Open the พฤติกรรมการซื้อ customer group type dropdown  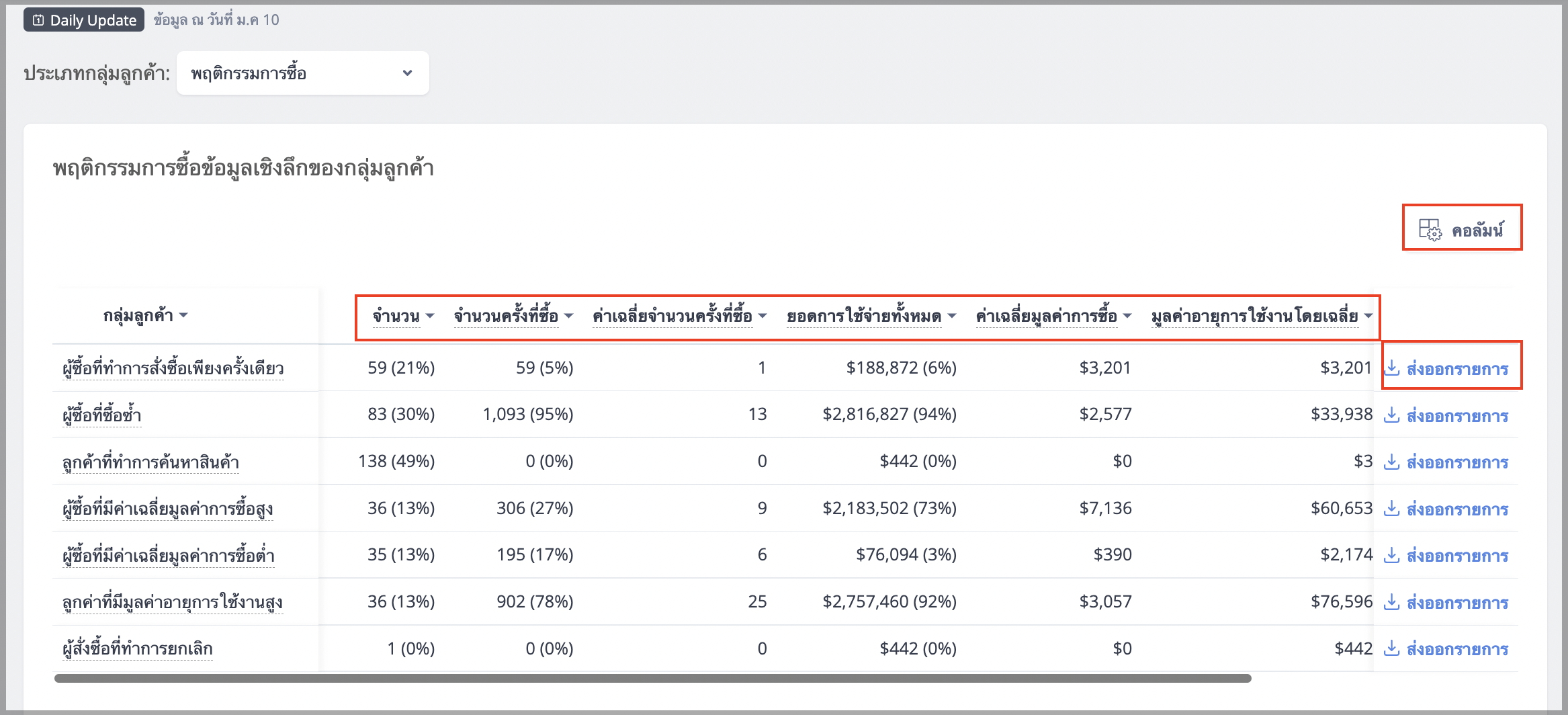pyautogui.click(x=302, y=73)
